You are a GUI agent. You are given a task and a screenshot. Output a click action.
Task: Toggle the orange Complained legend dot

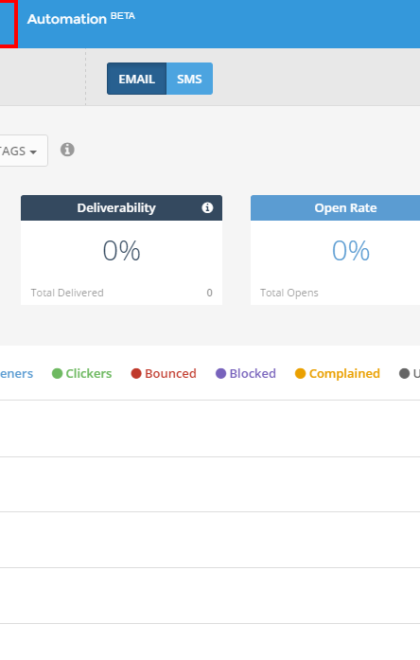[300, 373]
